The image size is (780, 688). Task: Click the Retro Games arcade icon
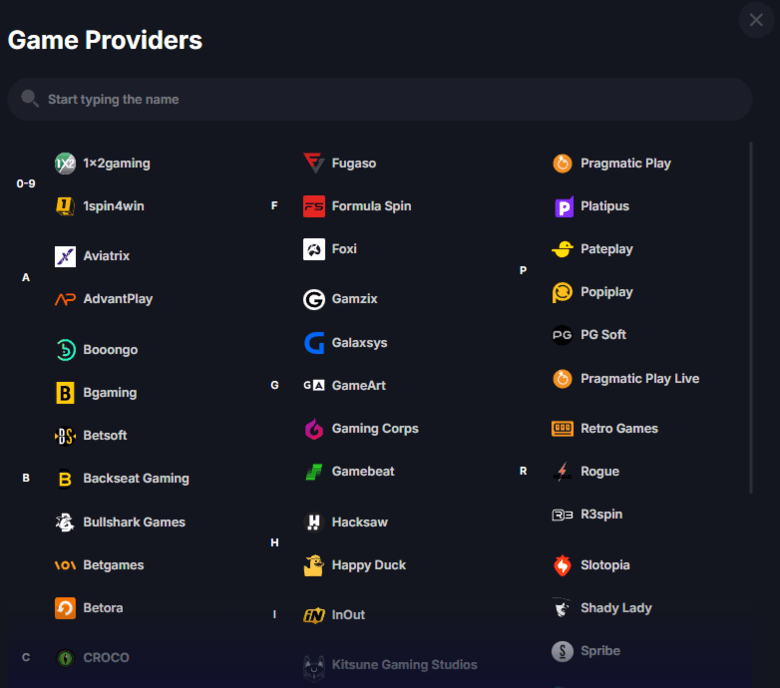[x=563, y=429]
